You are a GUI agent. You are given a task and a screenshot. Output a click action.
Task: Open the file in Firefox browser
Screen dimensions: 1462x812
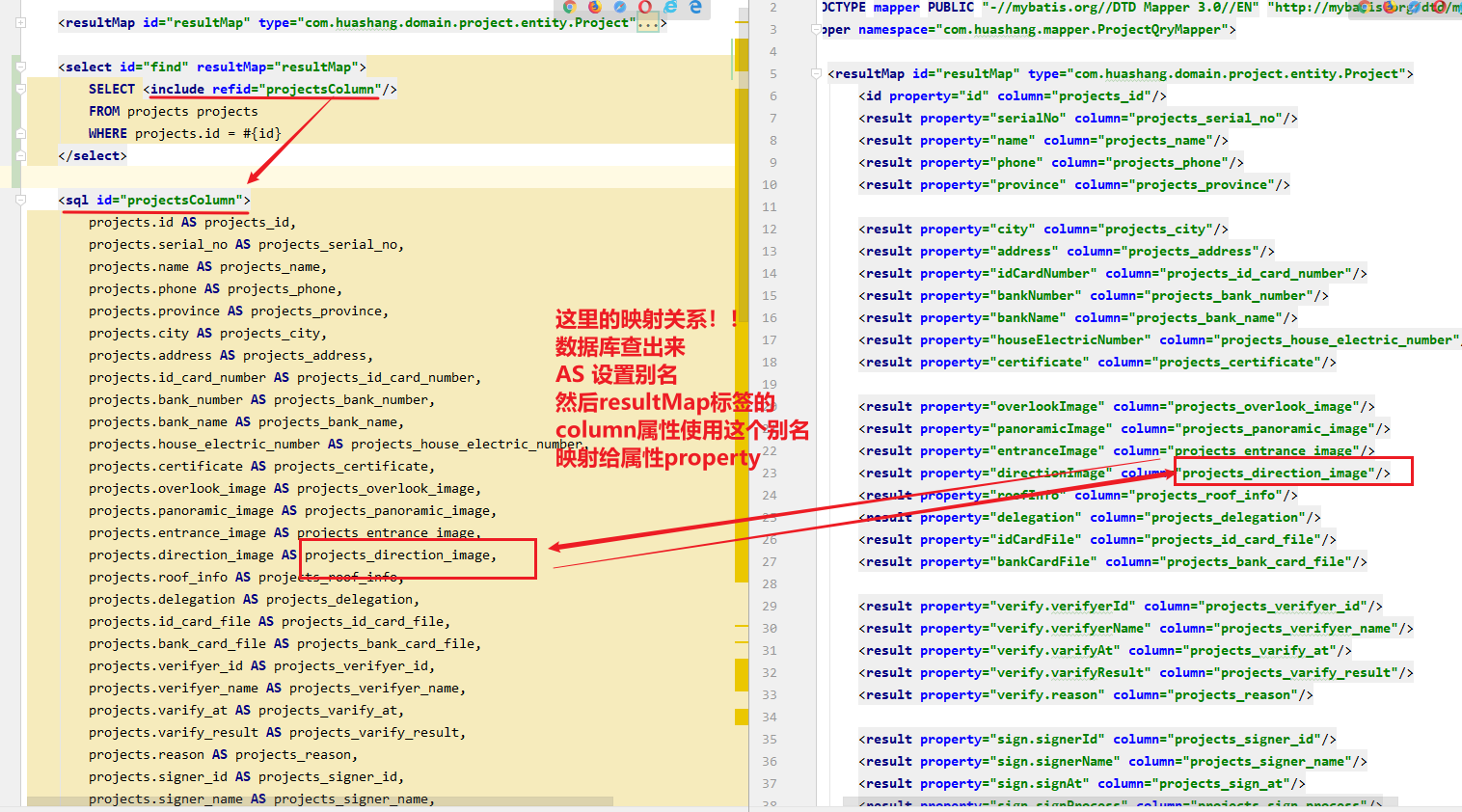(595, 7)
